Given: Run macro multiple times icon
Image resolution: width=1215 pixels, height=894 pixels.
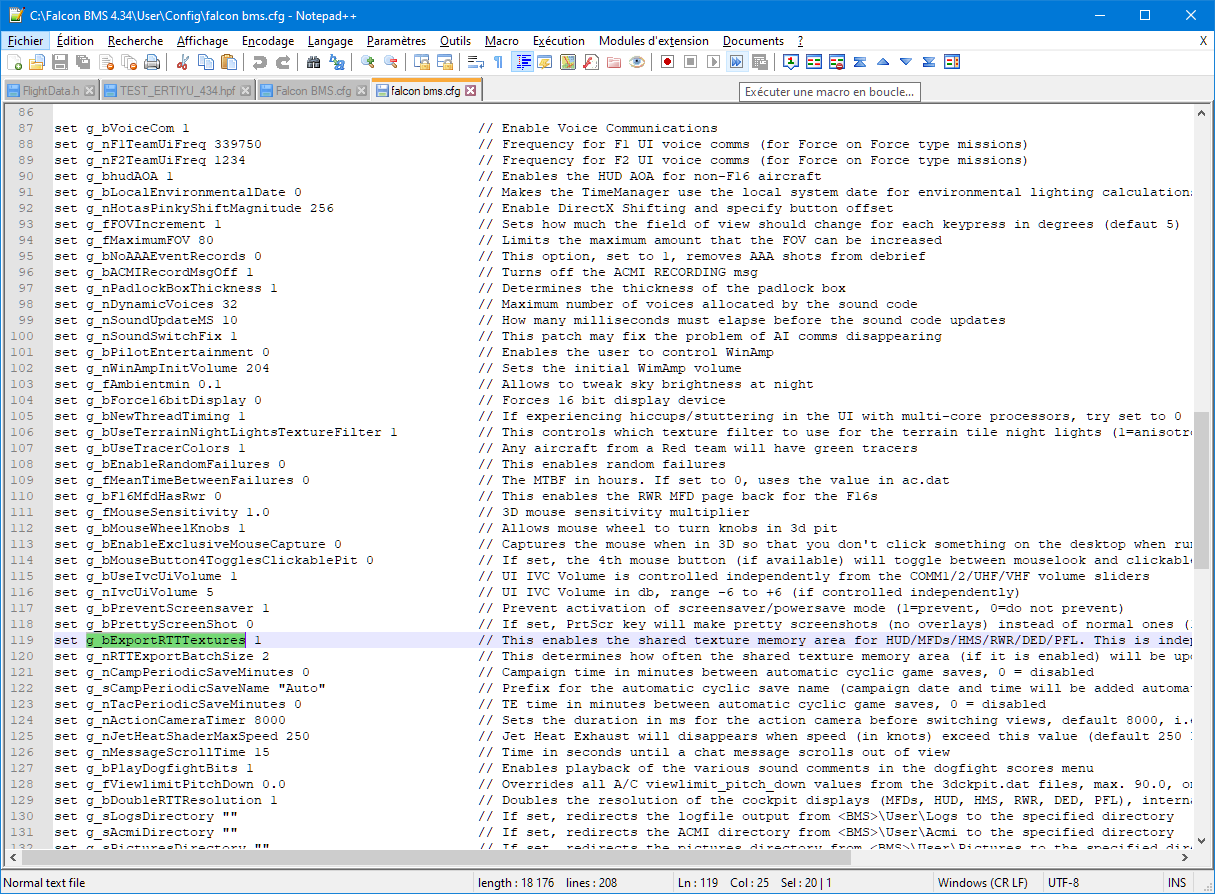Looking at the screenshot, I should (737, 62).
